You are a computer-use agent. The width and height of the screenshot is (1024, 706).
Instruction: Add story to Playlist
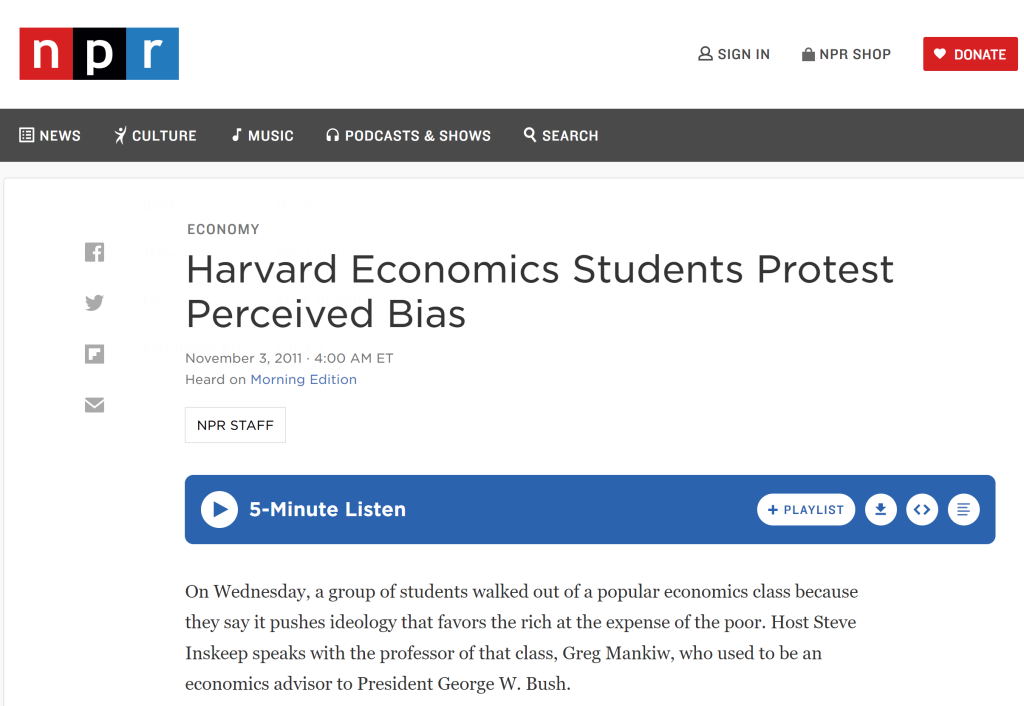click(x=806, y=509)
